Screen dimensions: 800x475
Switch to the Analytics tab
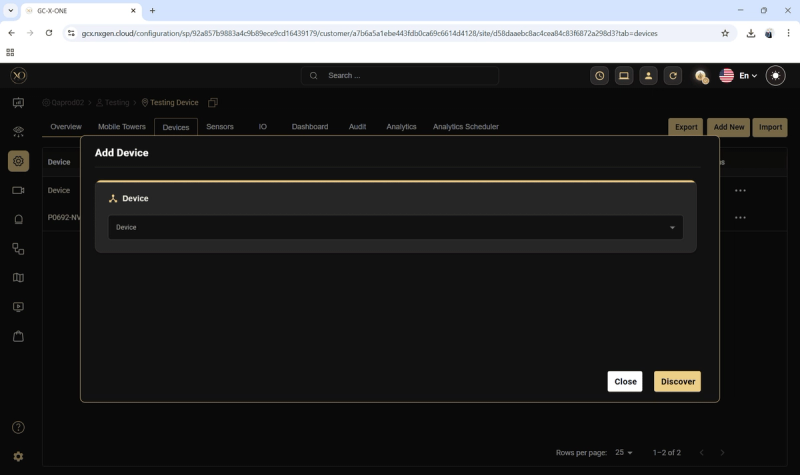click(402, 127)
